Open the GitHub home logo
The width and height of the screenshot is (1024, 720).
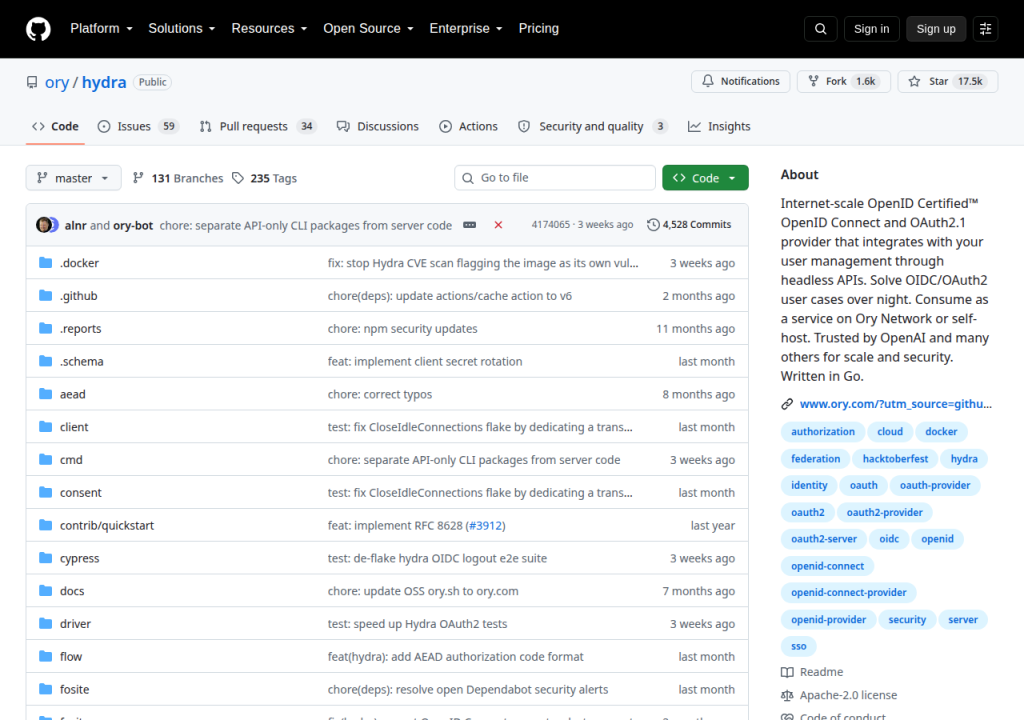38,29
